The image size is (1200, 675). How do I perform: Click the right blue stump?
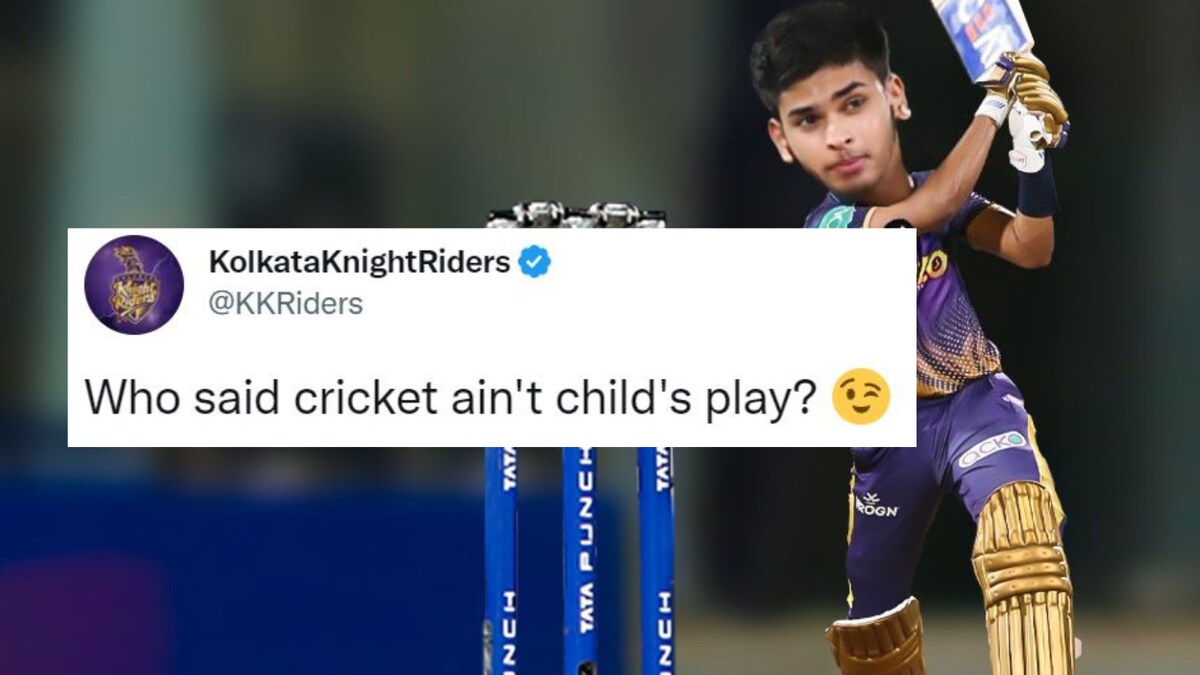[656, 560]
